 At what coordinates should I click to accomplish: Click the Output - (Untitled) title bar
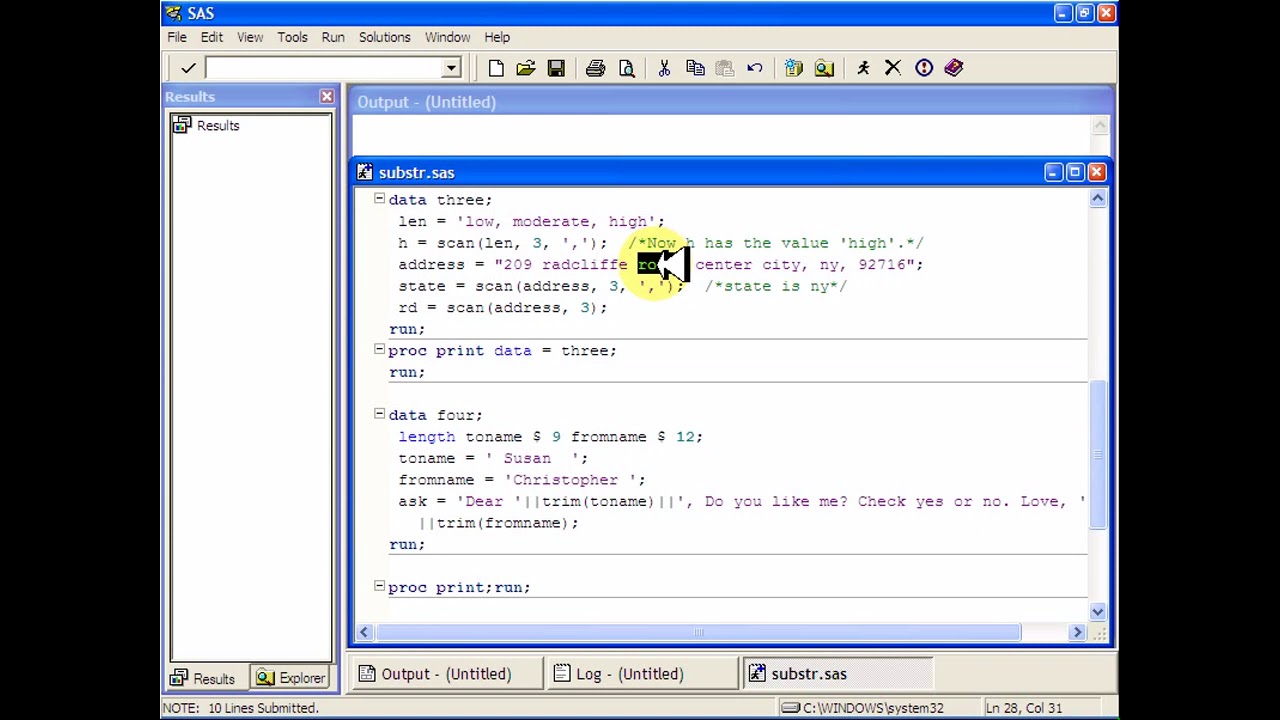[731, 102]
